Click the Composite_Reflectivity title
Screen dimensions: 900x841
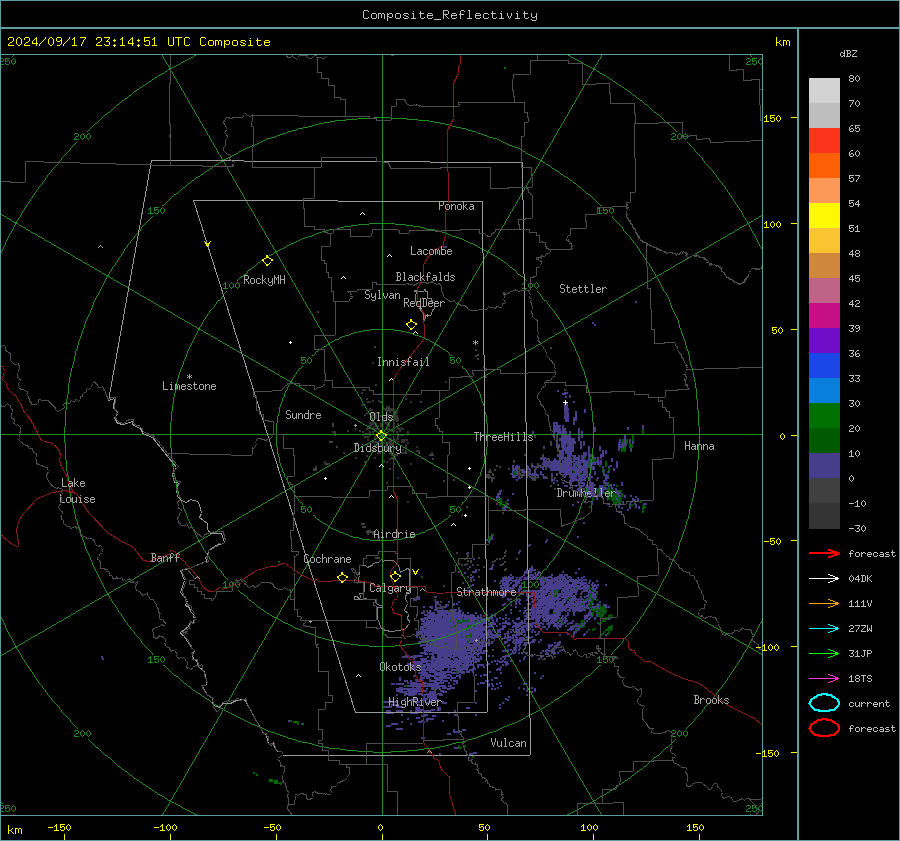[x=450, y=15]
